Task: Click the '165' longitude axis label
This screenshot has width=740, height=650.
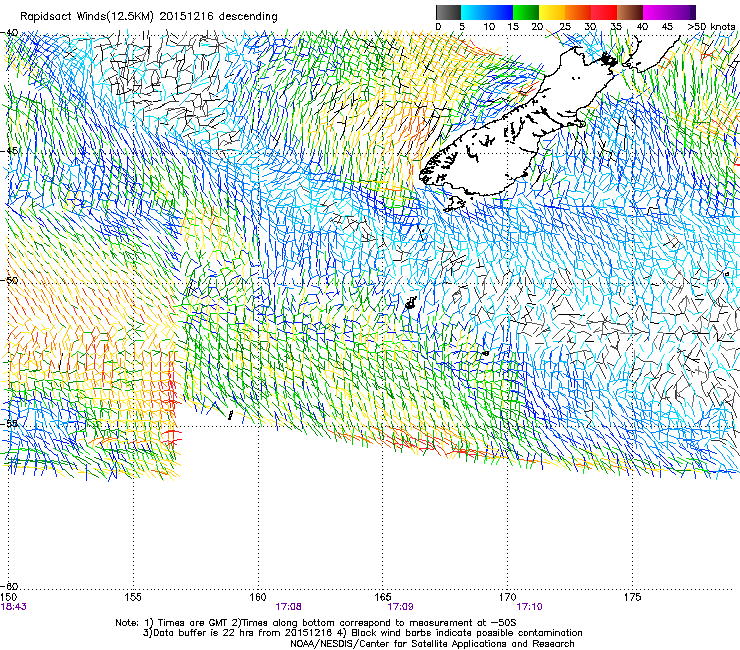Action: pyautogui.click(x=383, y=597)
